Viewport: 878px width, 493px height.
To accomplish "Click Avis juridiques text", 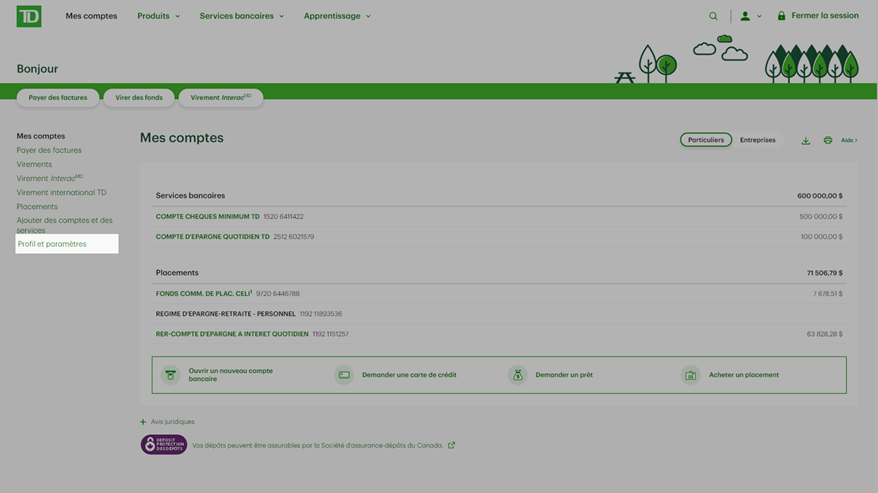I will [x=172, y=422].
